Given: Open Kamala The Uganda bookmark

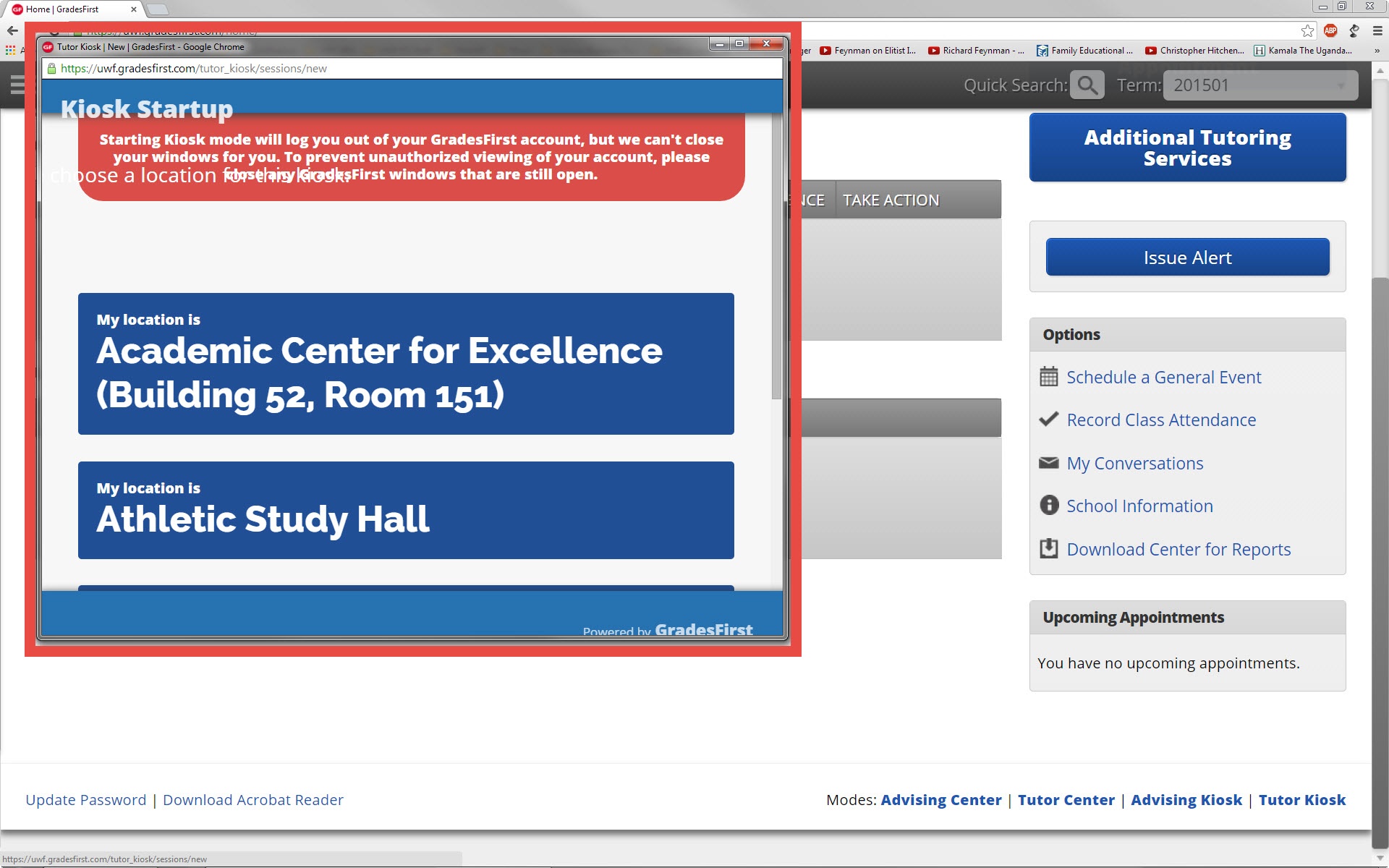Looking at the screenshot, I should click(x=1303, y=51).
